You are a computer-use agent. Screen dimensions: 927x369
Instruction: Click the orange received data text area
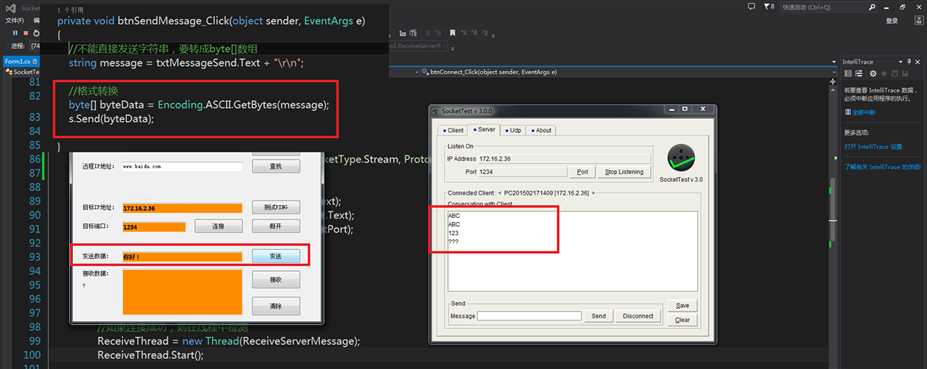(182, 292)
